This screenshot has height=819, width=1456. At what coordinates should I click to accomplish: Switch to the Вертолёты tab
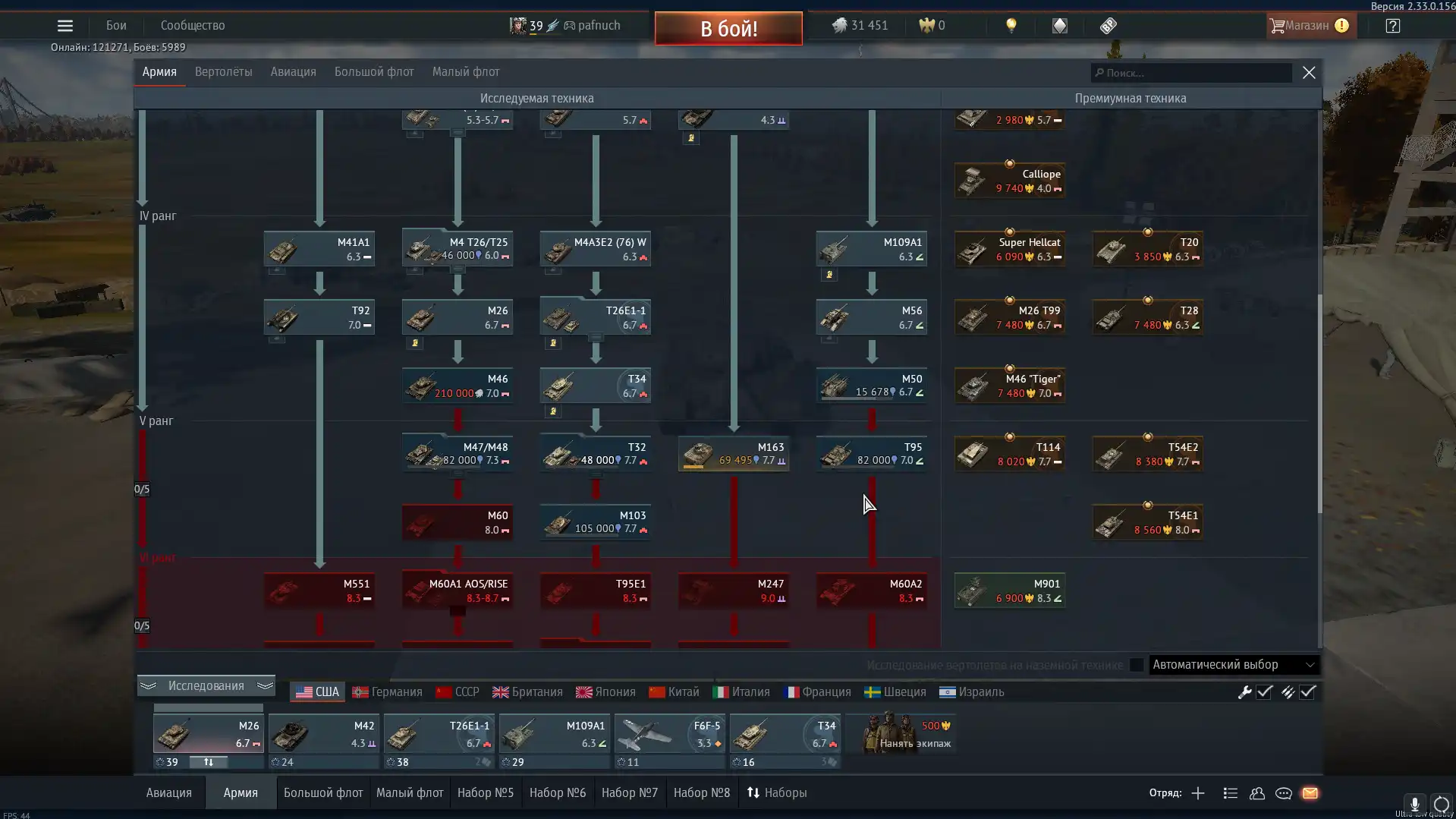(223, 72)
